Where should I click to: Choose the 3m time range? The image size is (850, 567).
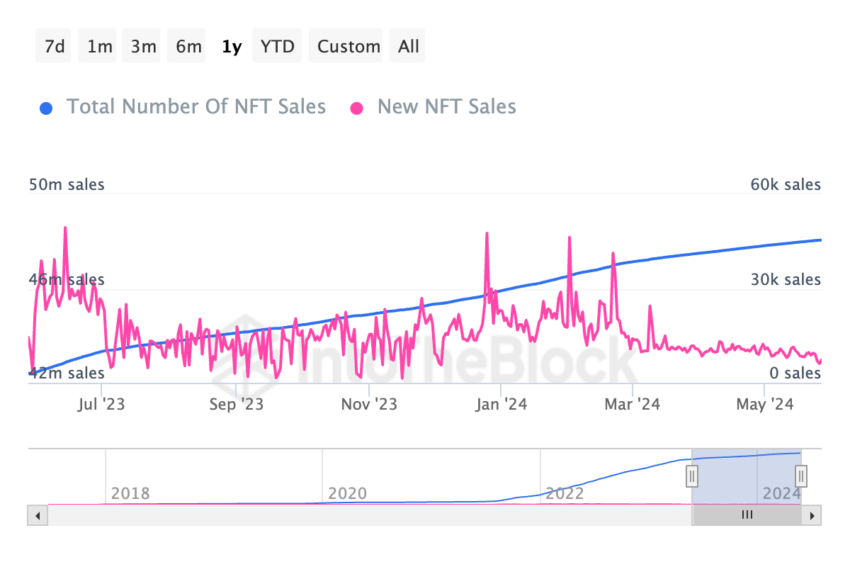(143, 46)
